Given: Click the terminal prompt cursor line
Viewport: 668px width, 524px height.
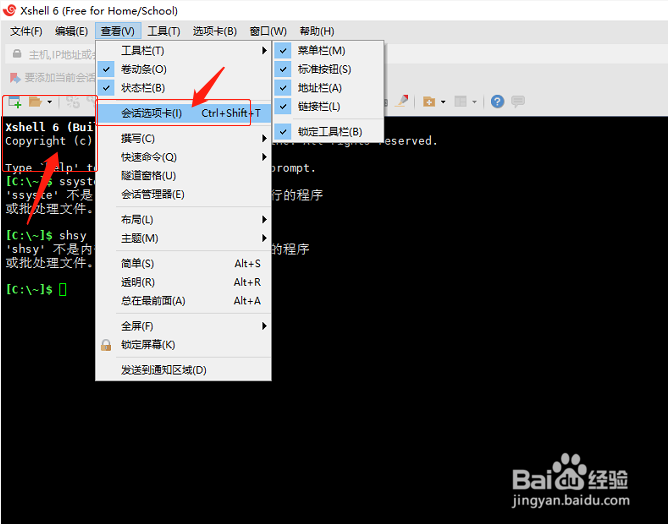Looking at the screenshot, I should coord(36,290).
